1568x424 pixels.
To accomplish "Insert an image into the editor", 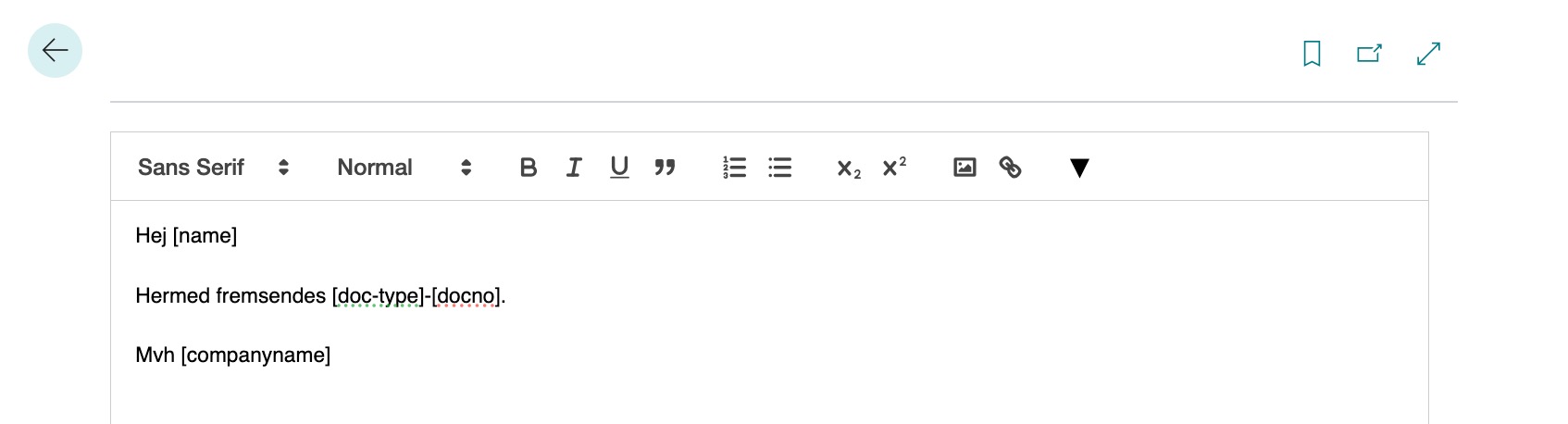I will (964, 168).
